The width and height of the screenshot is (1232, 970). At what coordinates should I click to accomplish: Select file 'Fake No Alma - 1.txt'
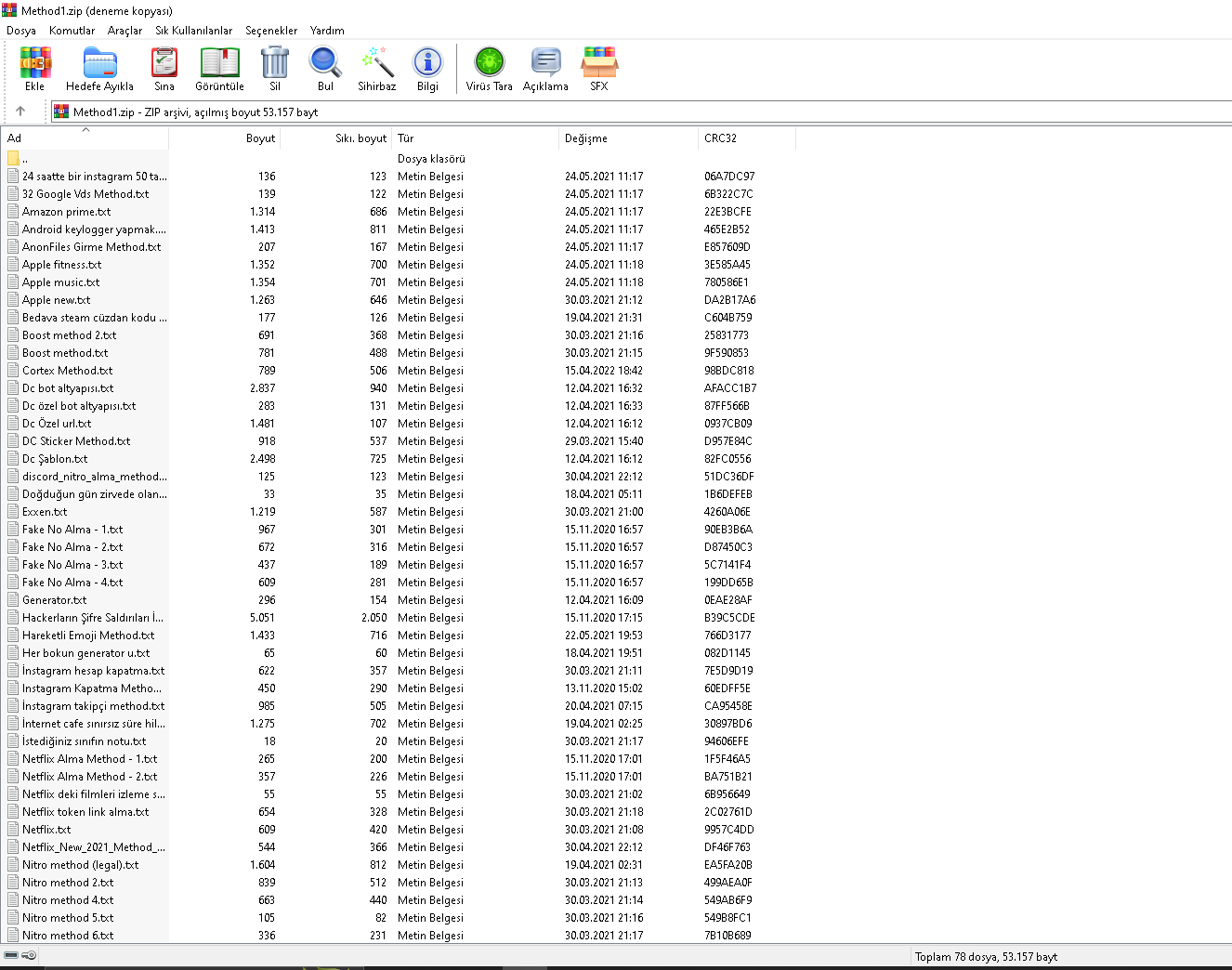click(72, 530)
